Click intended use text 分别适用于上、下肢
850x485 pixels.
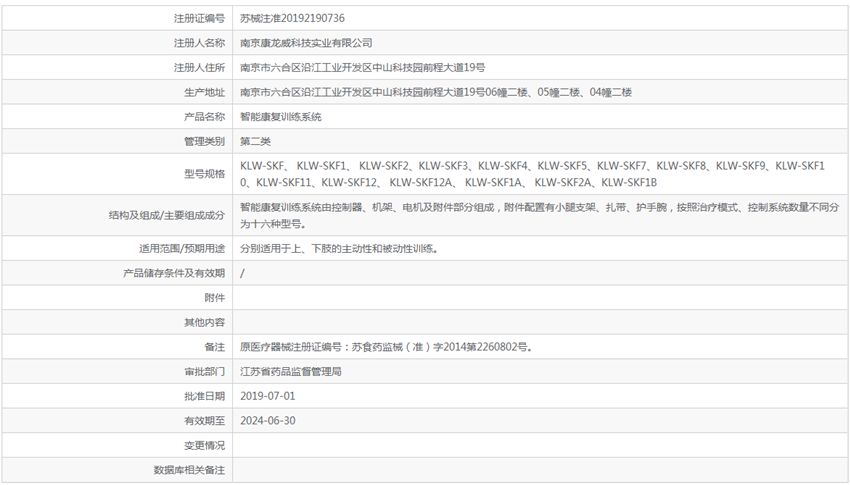point(339,249)
